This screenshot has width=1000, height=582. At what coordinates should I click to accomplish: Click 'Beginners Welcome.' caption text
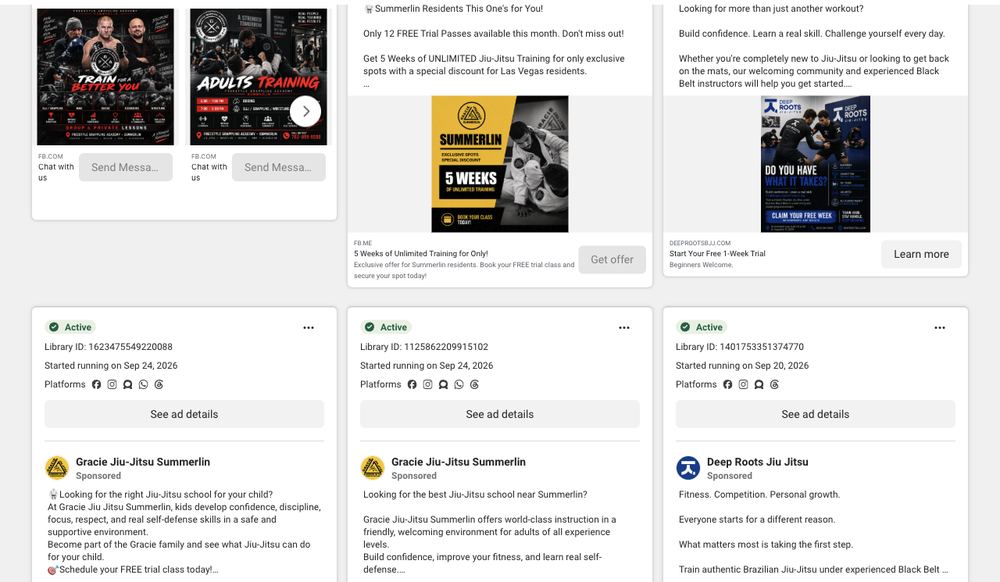tap(701, 265)
